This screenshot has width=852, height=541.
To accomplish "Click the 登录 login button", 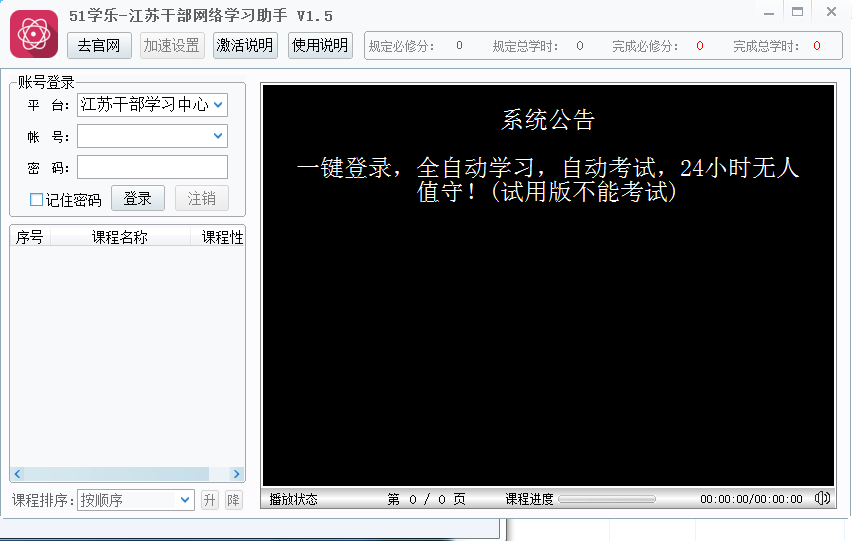I will 138,198.
